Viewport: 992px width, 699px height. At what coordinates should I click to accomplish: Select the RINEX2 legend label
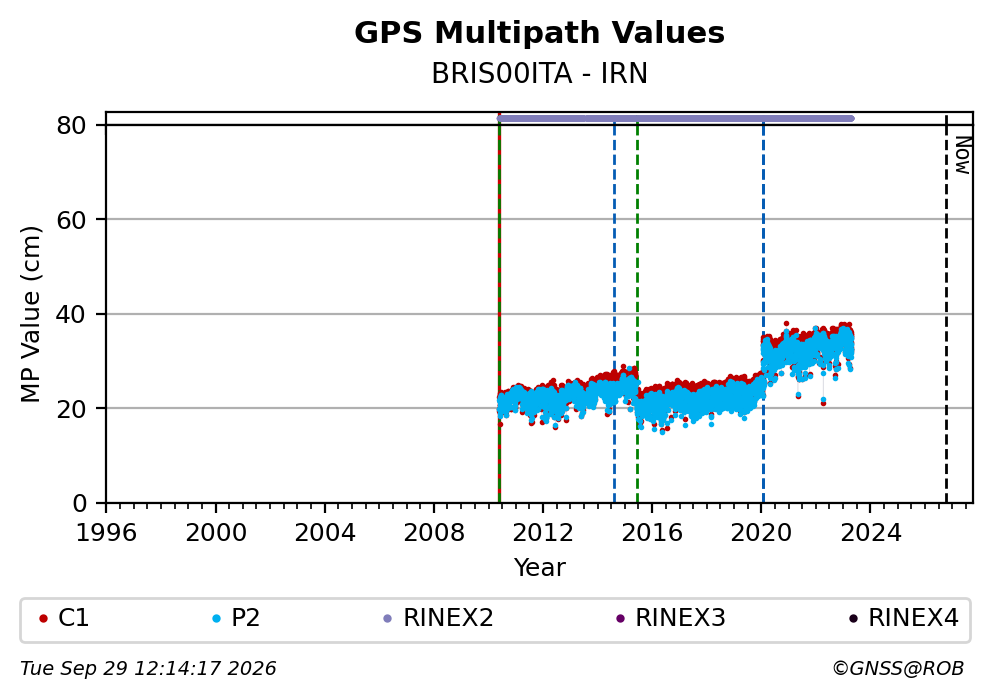(448, 618)
